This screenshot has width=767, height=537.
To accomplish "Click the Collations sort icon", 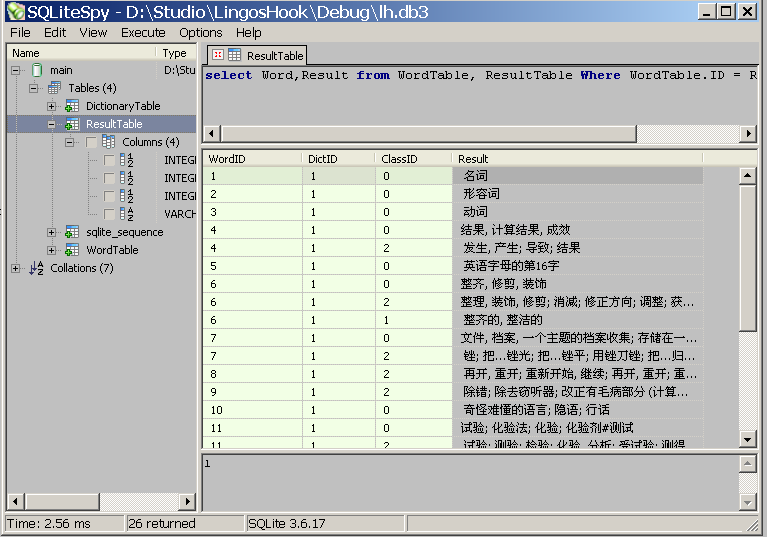I will point(37,268).
